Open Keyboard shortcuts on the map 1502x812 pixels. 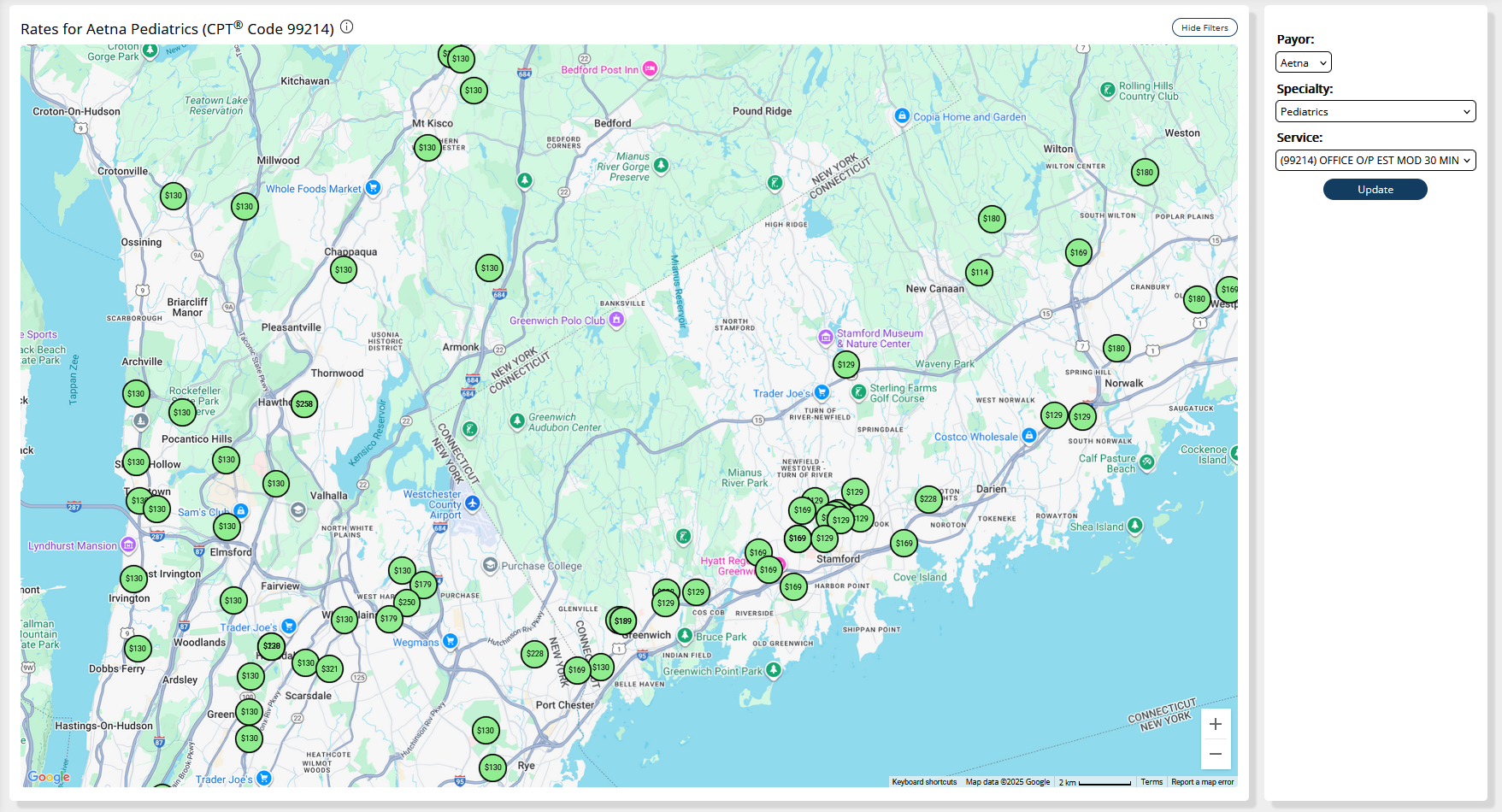[x=924, y=782]
